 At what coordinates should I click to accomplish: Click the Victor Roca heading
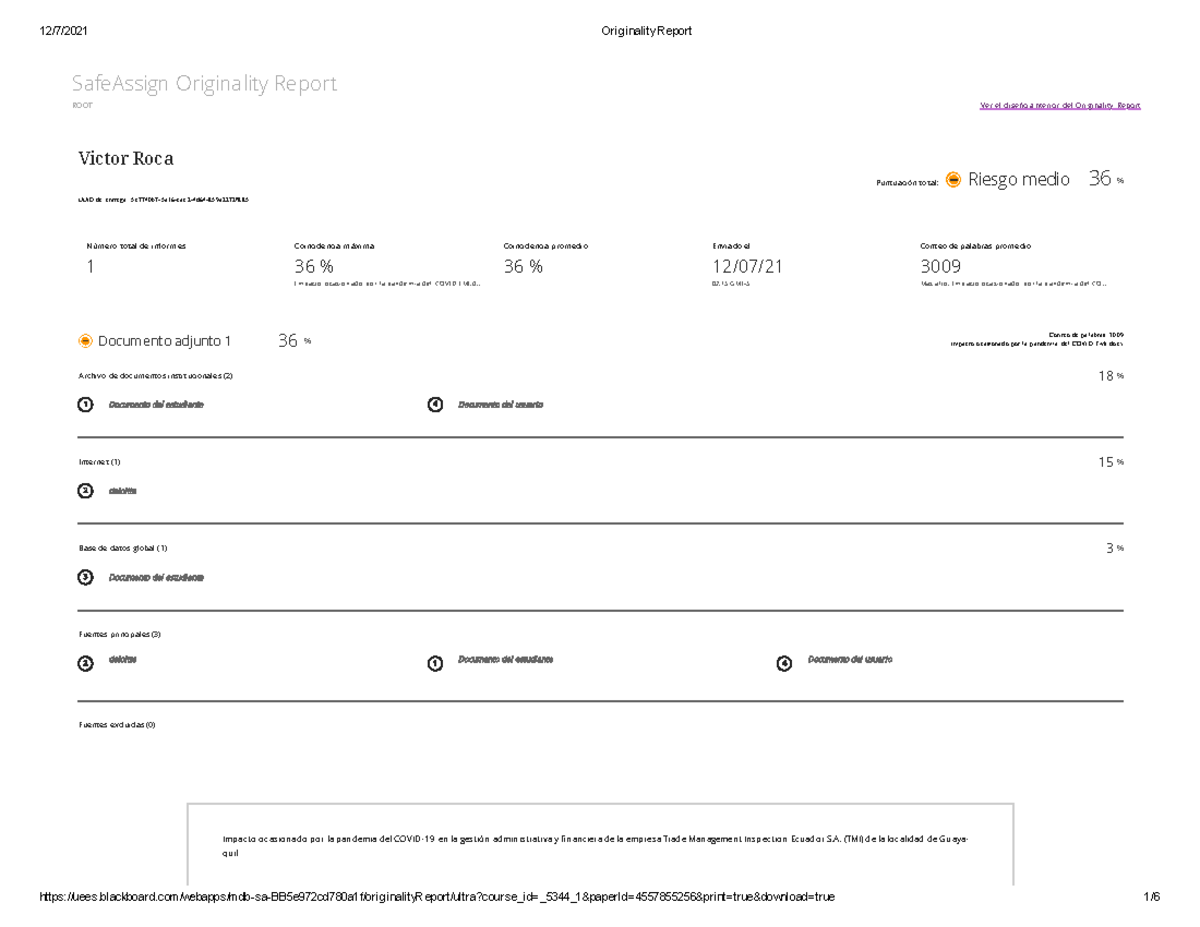coord(126,158)
